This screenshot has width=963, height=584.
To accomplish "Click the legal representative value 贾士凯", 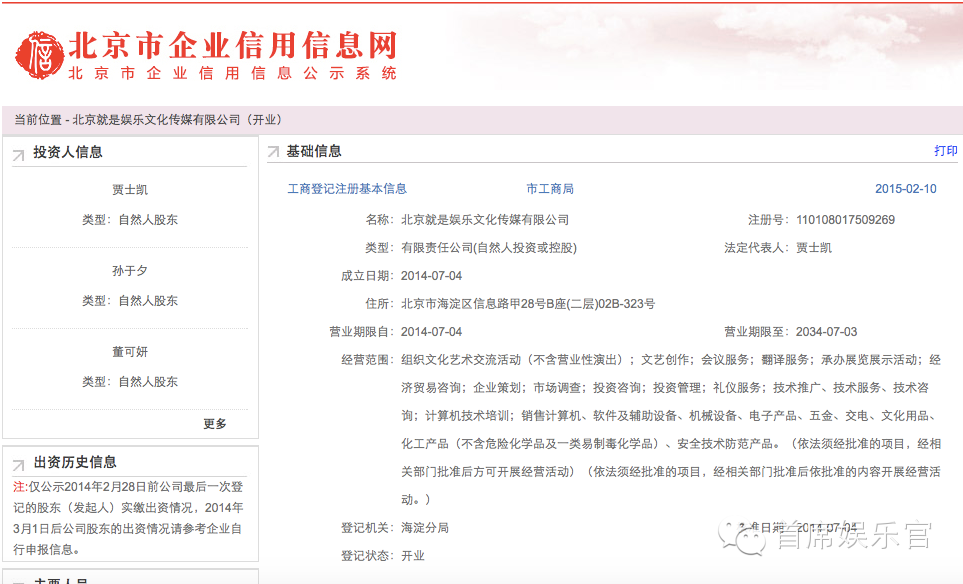I will pyautogui.click(x=814, y=248).
